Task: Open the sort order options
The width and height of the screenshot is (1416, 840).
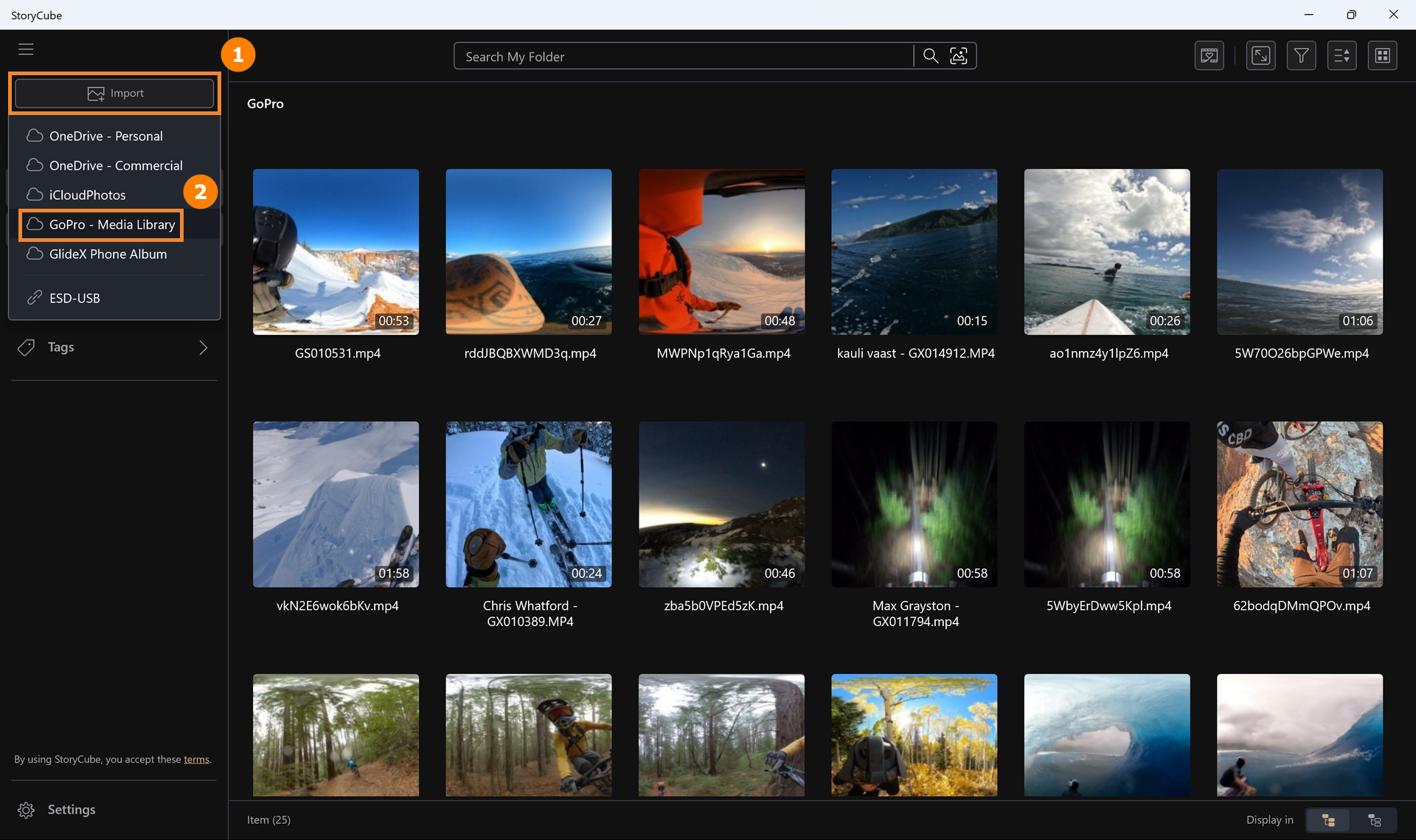Action: pos(1342,56)
